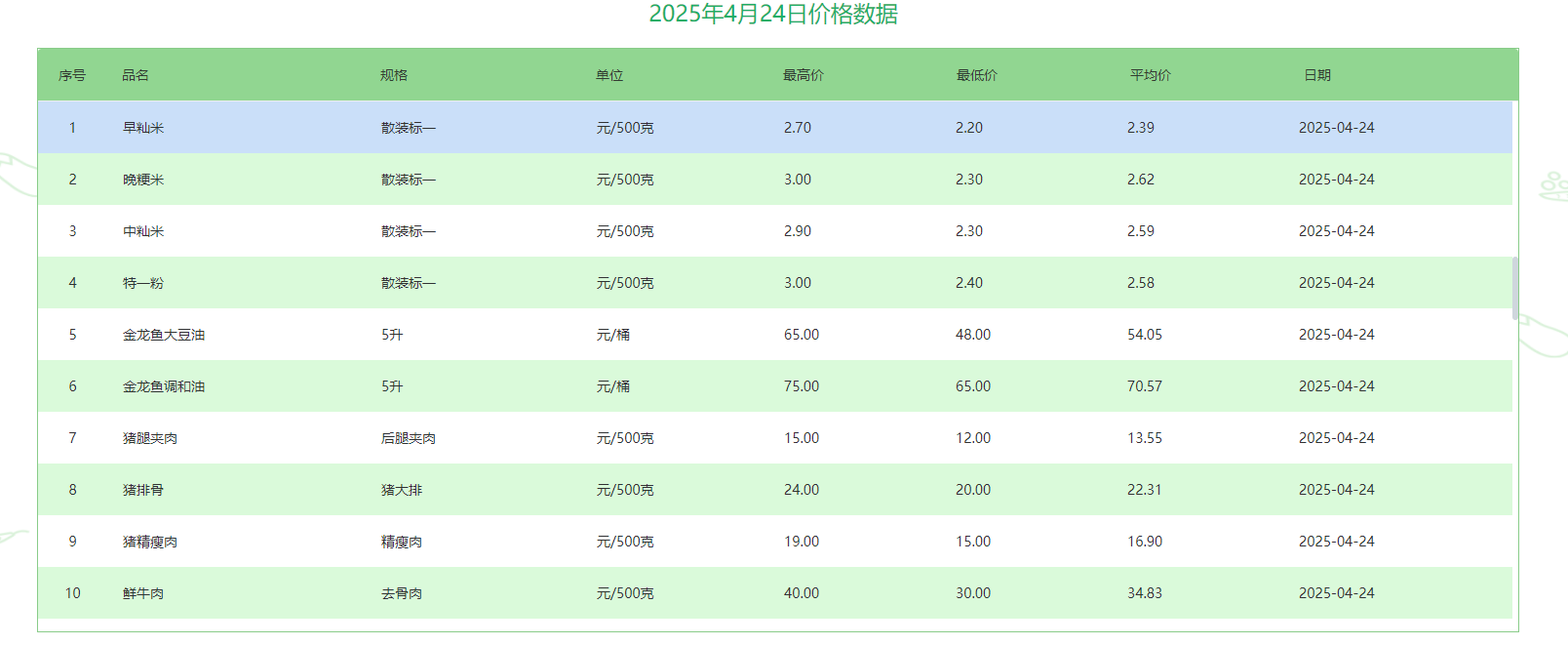
Task: Click the 75.00 highest price cell
Action: pyautogui.click(x=802, y=386)
